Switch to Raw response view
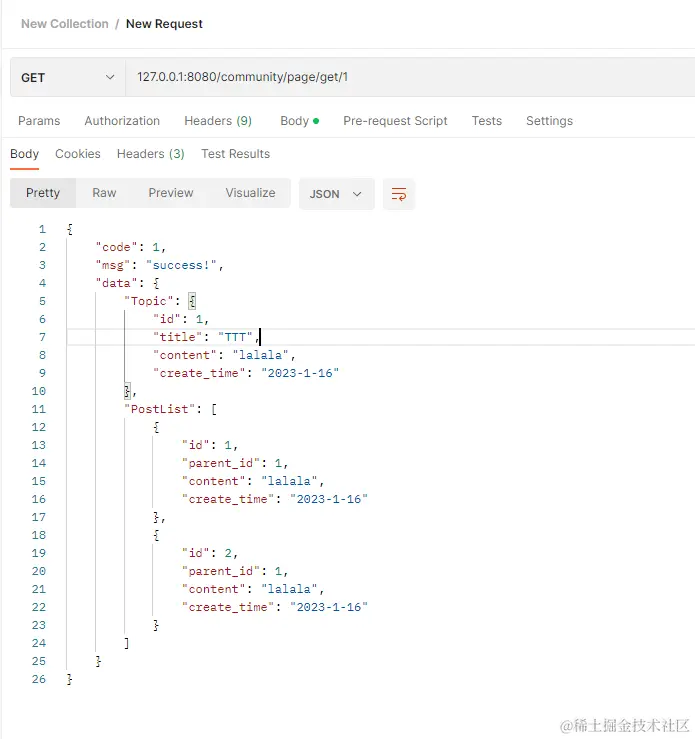Screen dimensions: 695x739 104,193
